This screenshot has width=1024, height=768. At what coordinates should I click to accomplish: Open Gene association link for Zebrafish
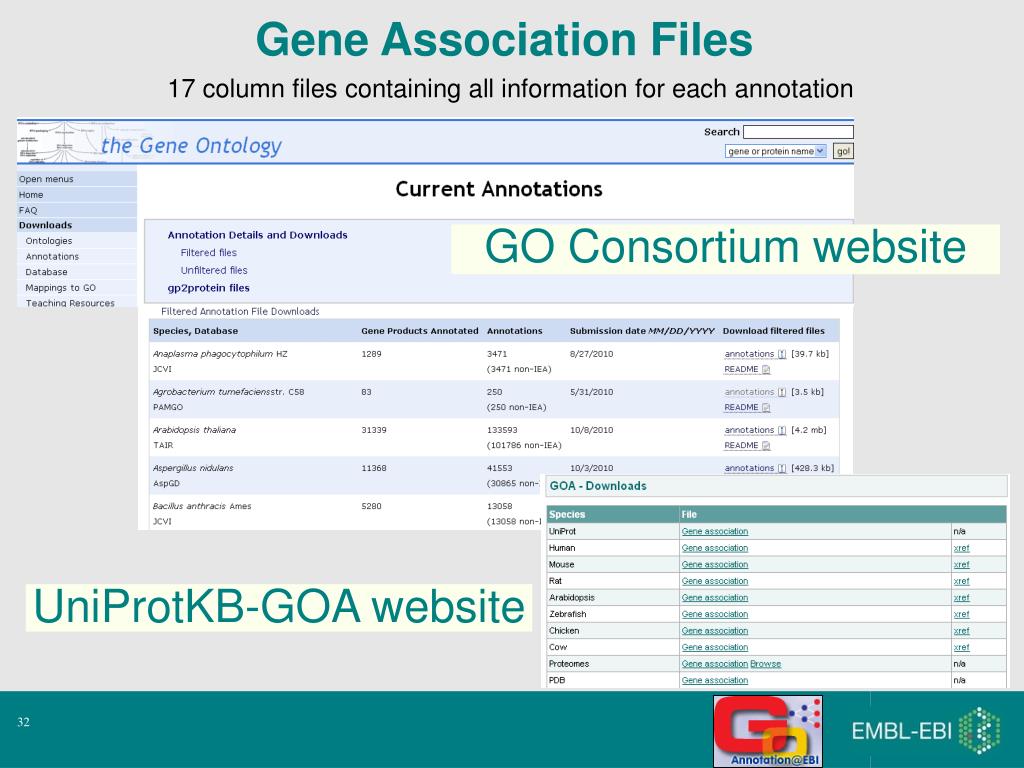(714, 614)
